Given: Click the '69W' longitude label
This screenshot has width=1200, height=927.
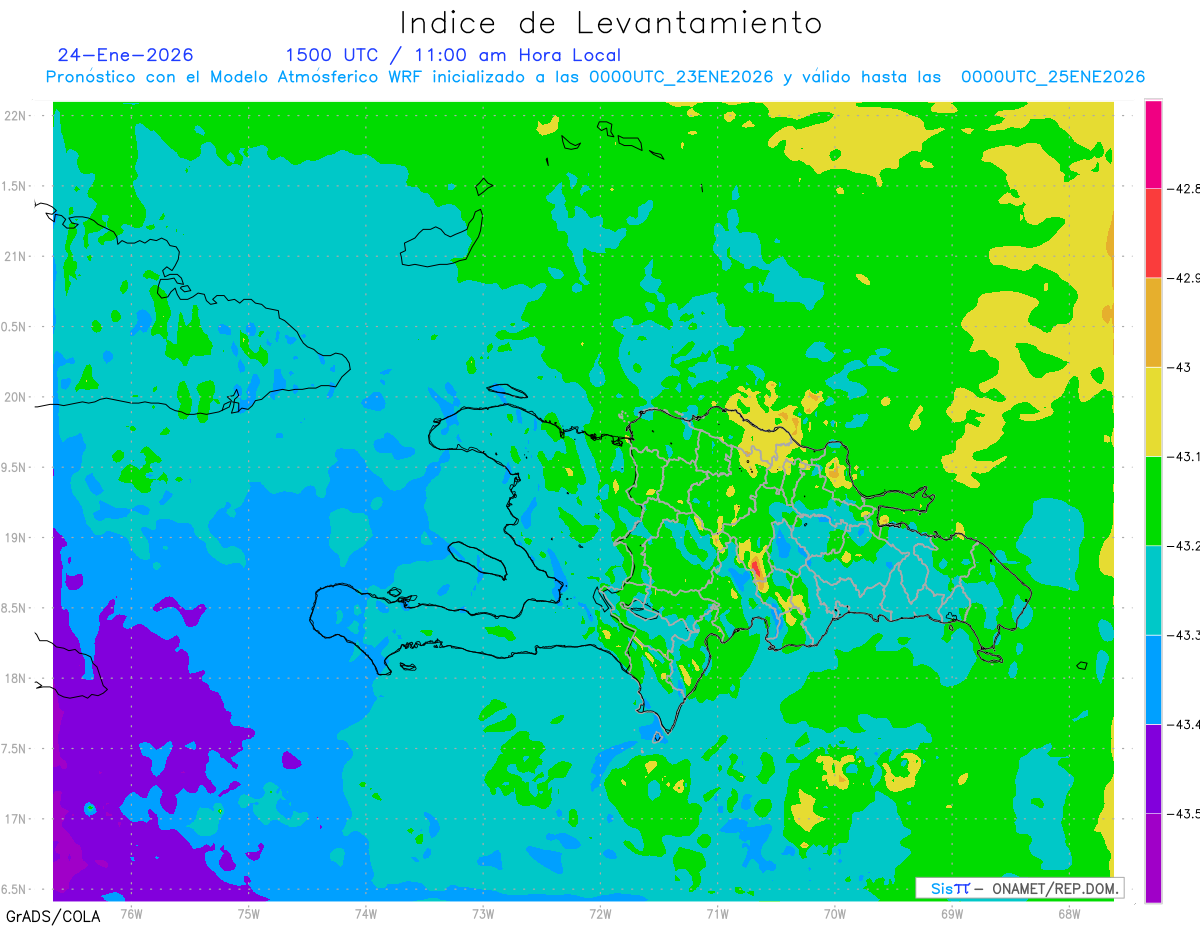Looking at the screenshot, I should click(951, 913).
